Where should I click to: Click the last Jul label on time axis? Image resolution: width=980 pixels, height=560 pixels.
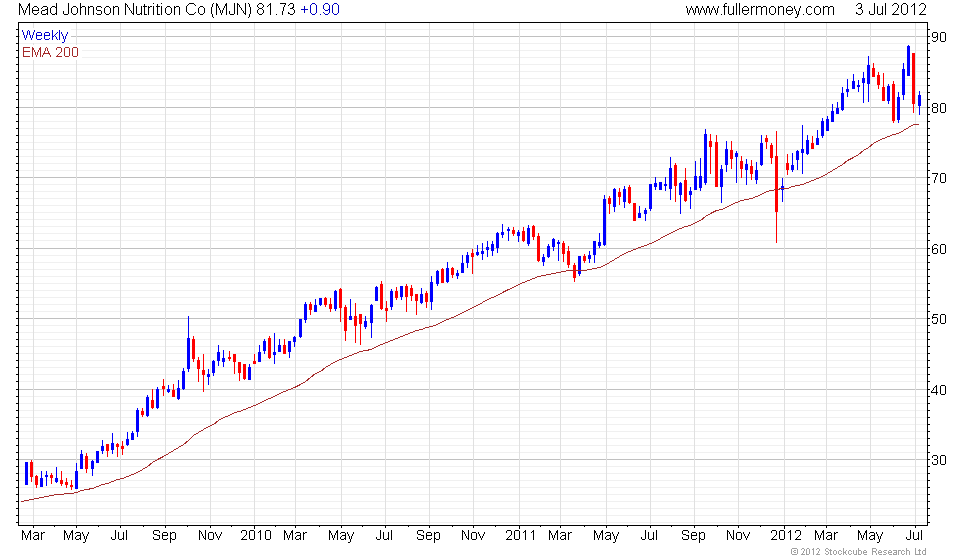tap(914, 536)
